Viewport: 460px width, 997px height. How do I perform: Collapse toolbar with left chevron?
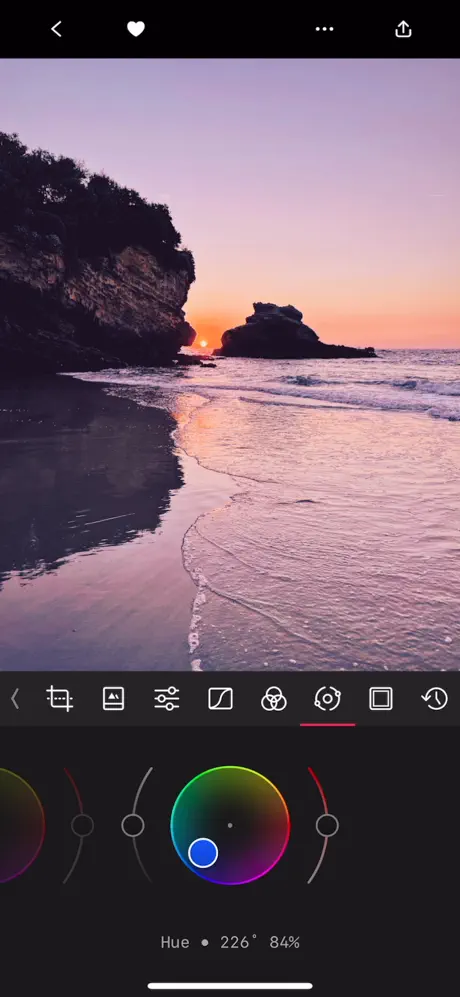click(x=15, y=699)
